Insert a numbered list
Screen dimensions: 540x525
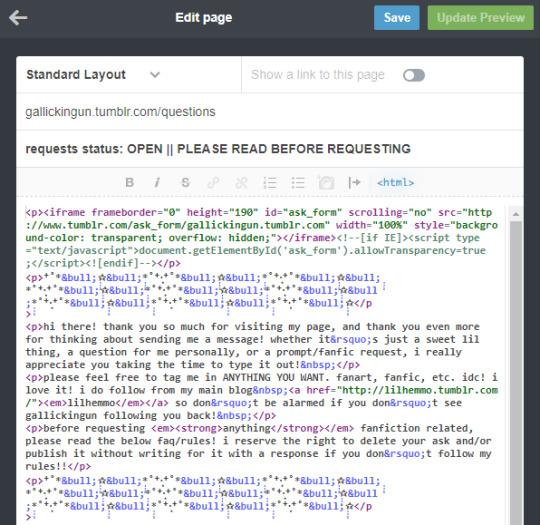point(270,183)
